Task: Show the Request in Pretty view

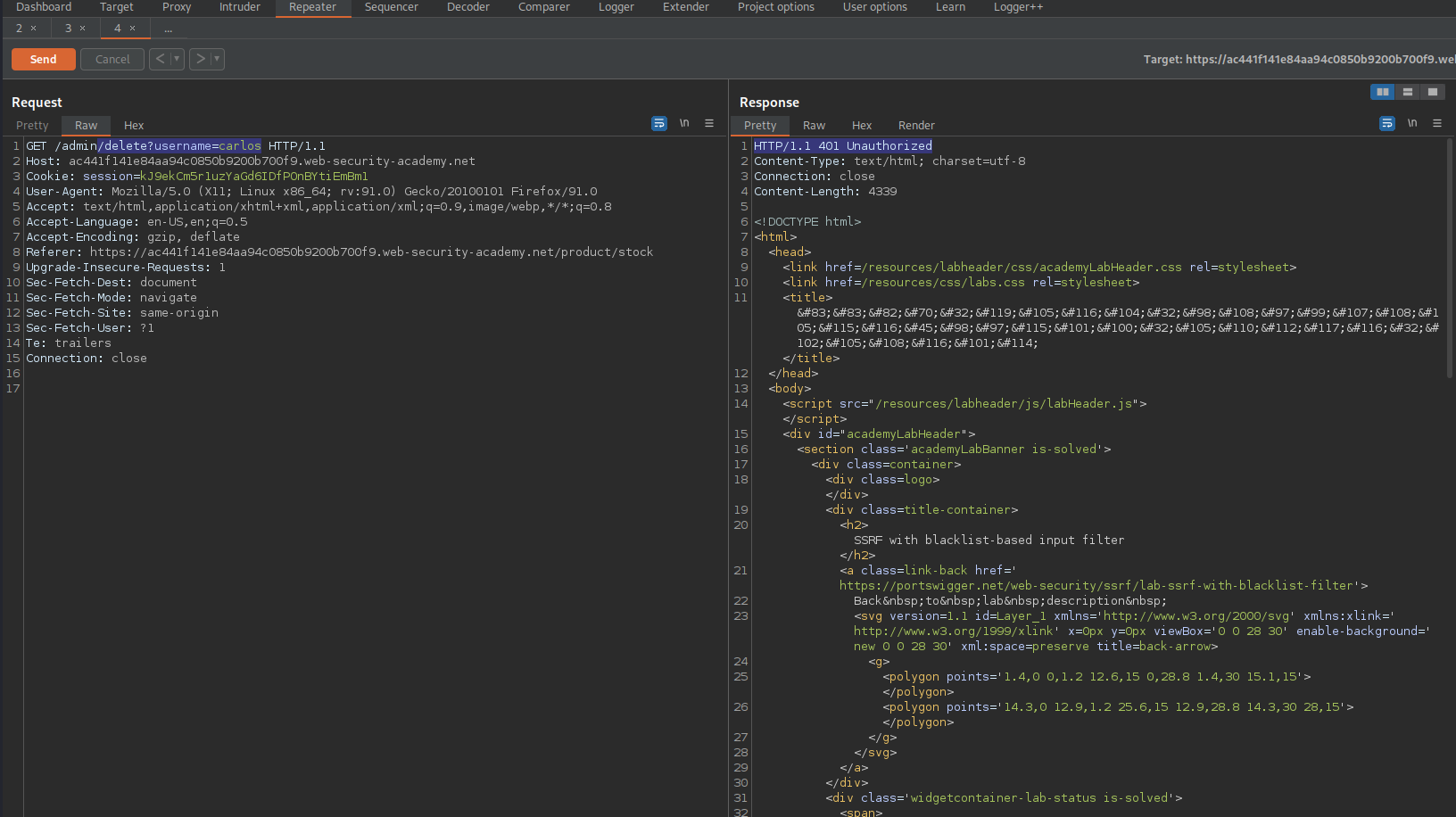Action: point(32,126)
